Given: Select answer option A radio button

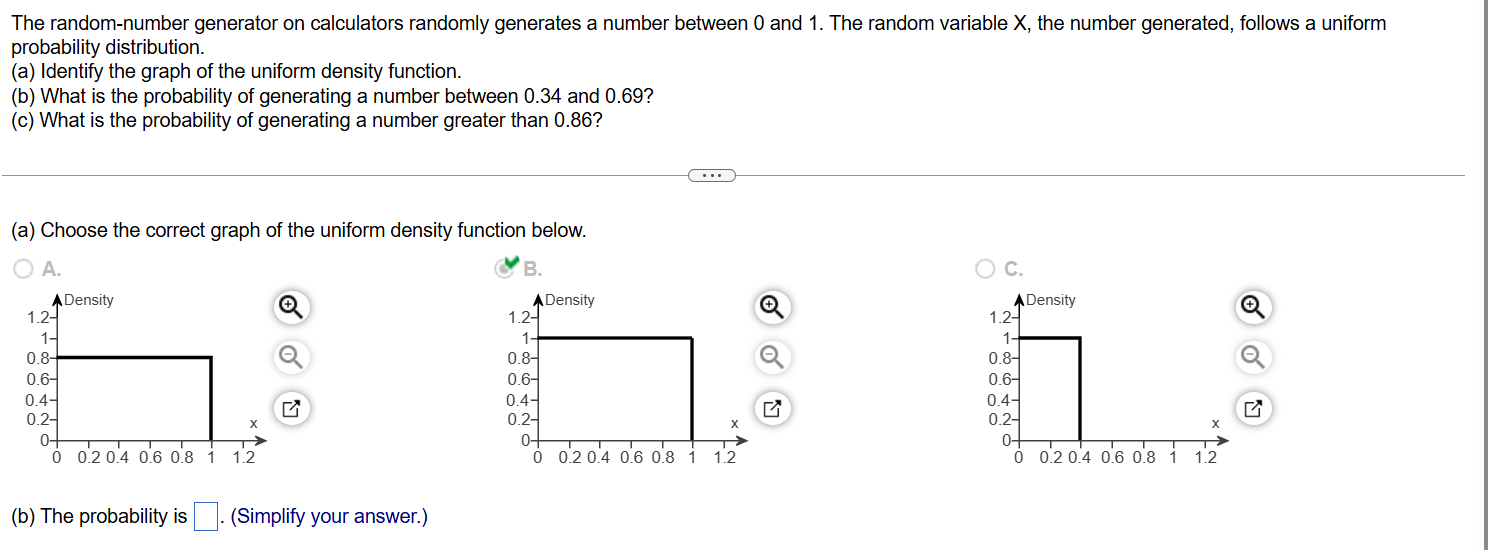Looking at the screenshot, I should 22,268.
